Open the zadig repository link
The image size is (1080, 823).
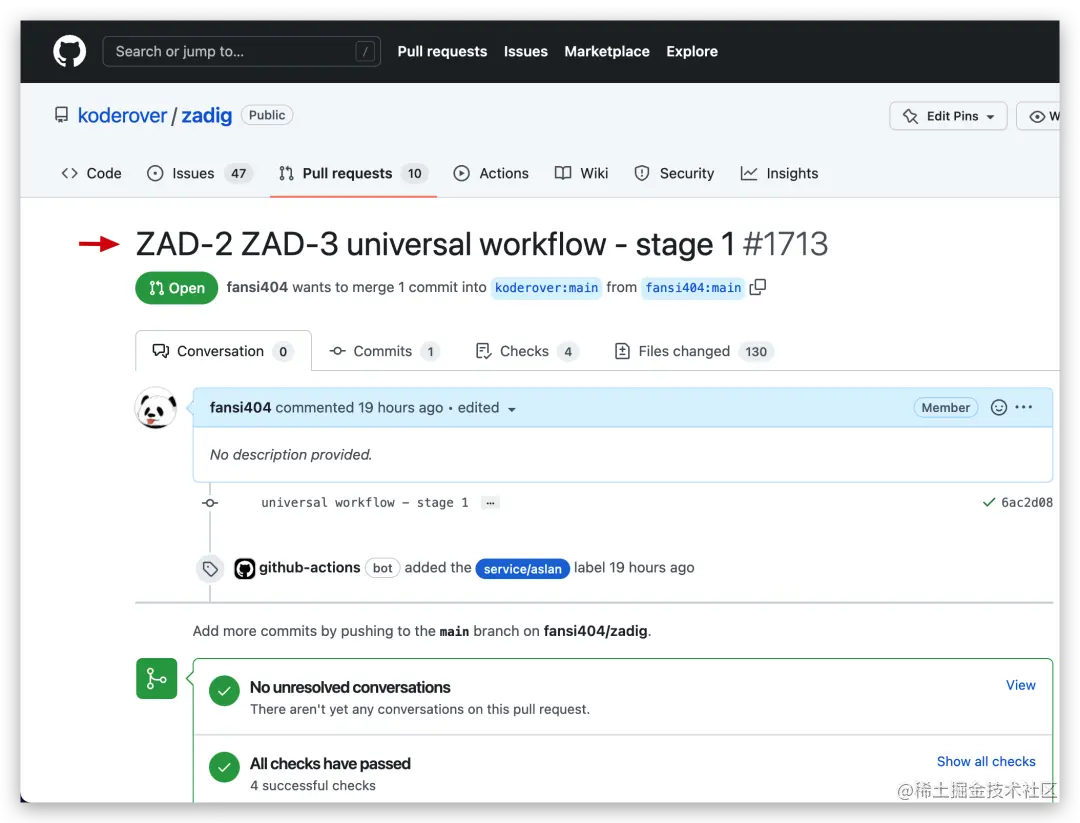pyautogui.click(x=207, y=115)
